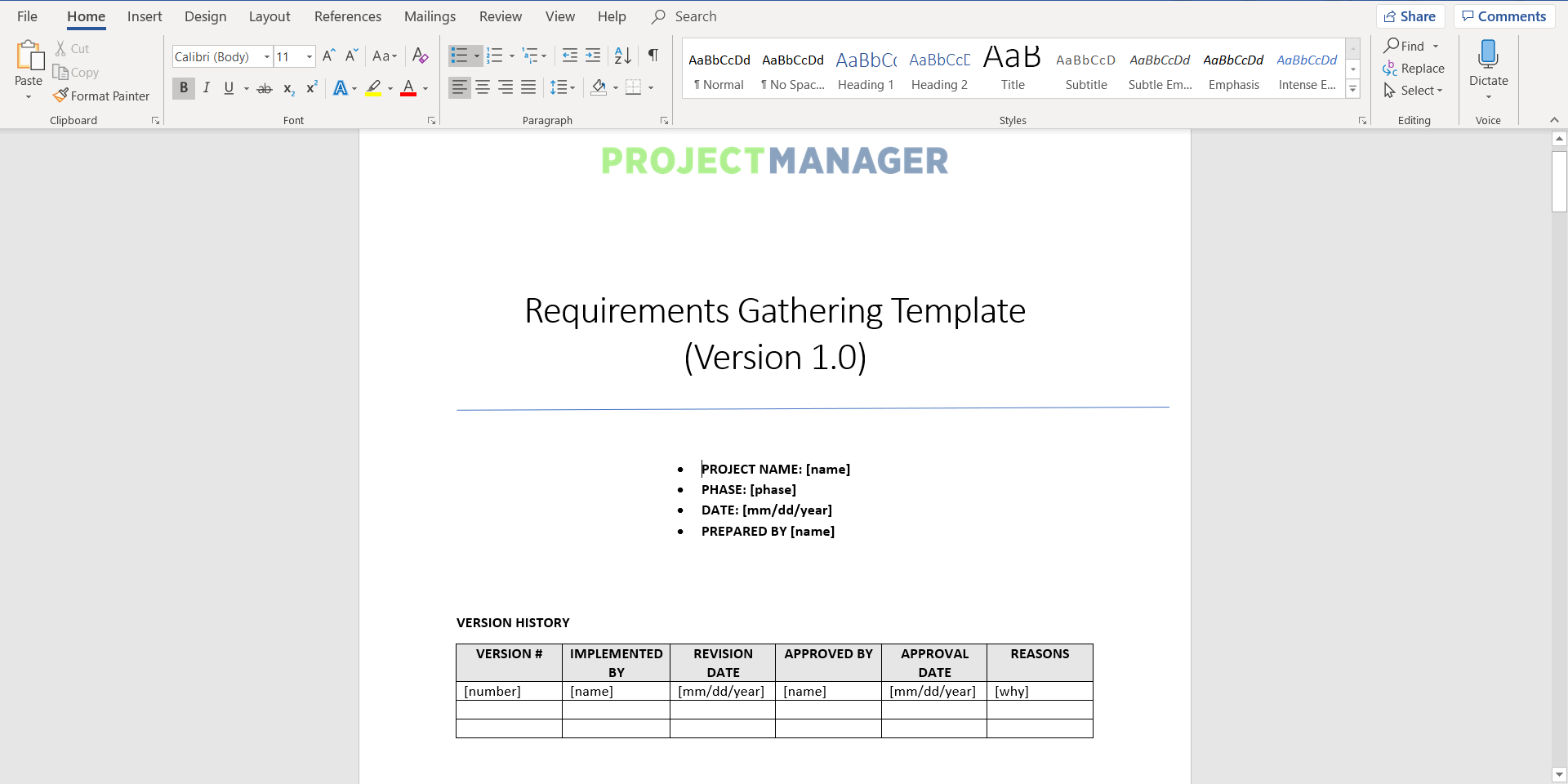Apply yellow text highlight color

click(373, 88)
